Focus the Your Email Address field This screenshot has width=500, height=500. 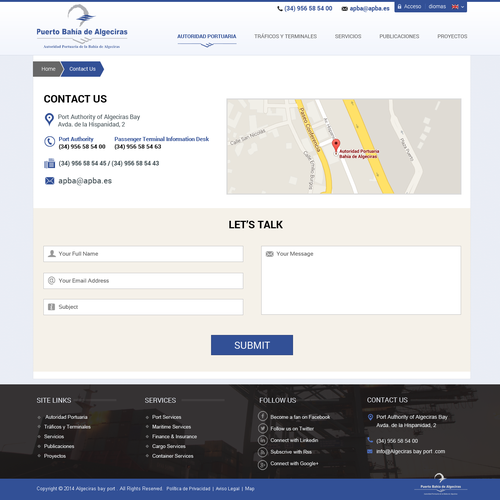(143, 281)
